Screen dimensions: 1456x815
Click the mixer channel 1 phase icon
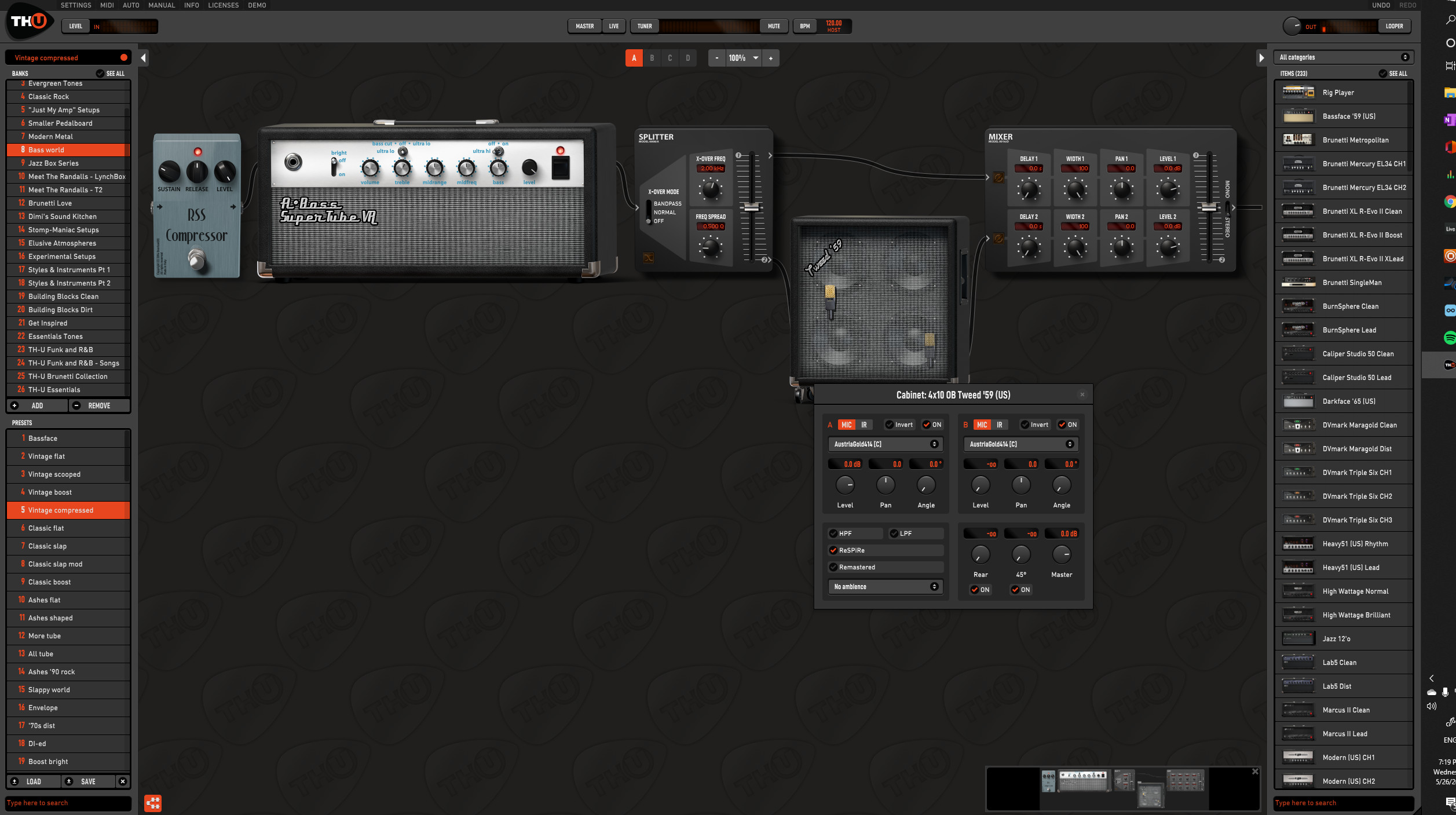[x=998, y=177]
